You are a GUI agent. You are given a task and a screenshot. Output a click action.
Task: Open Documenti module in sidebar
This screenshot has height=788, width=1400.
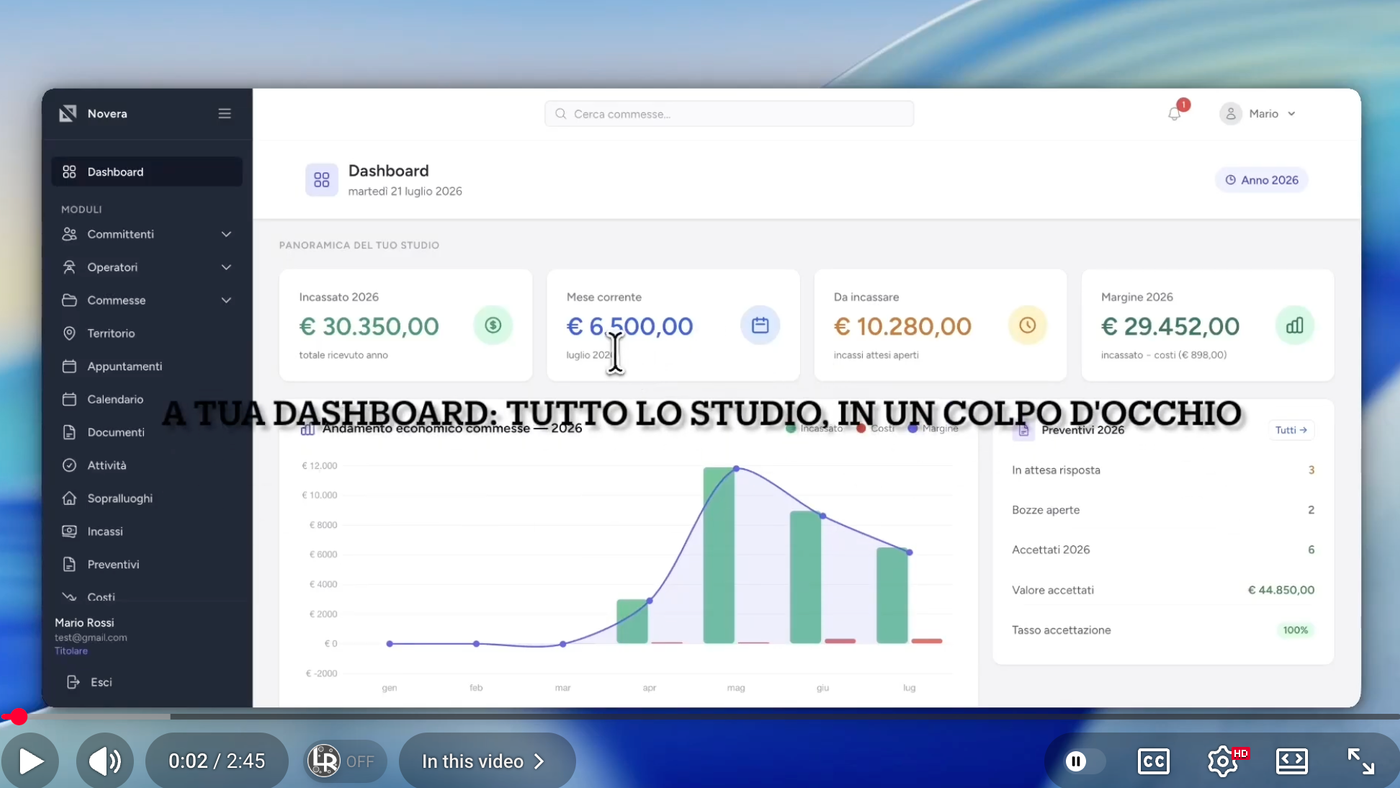point(147,432)
